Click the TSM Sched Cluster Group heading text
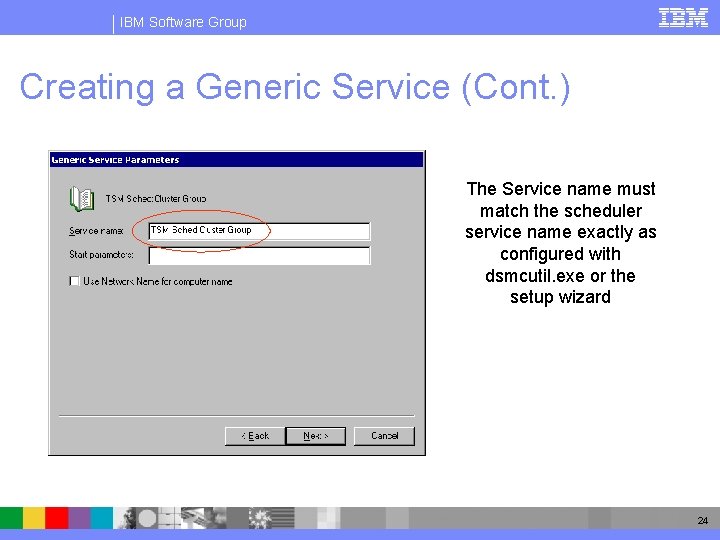Viewport: 720px width, 540px height. 156,198
